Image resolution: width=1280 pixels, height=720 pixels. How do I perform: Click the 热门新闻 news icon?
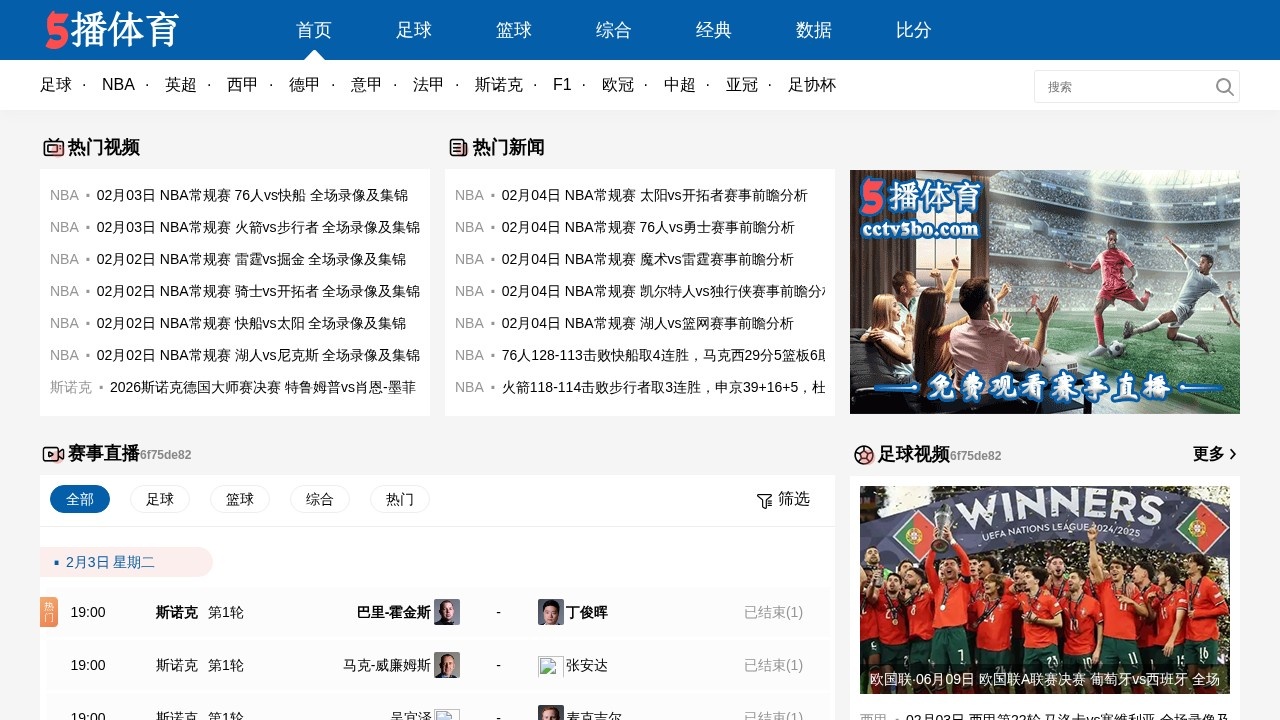point(458,148)
